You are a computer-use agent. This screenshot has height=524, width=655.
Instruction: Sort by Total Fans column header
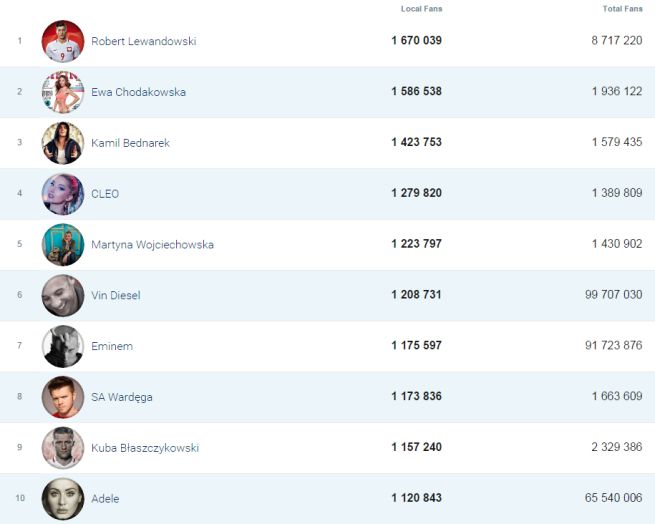click(622, 9)
